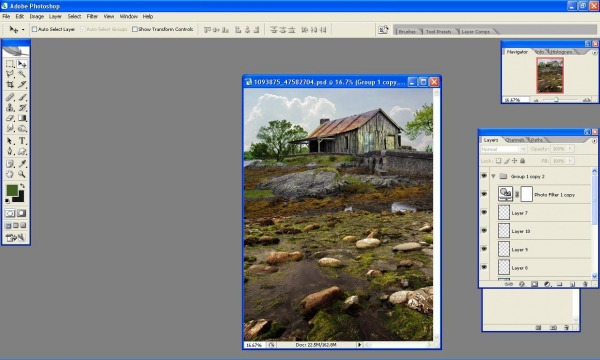Open the Navigator panel flyout menu
This screenshot has width=600, height=360.
click(x=594, y=52)
